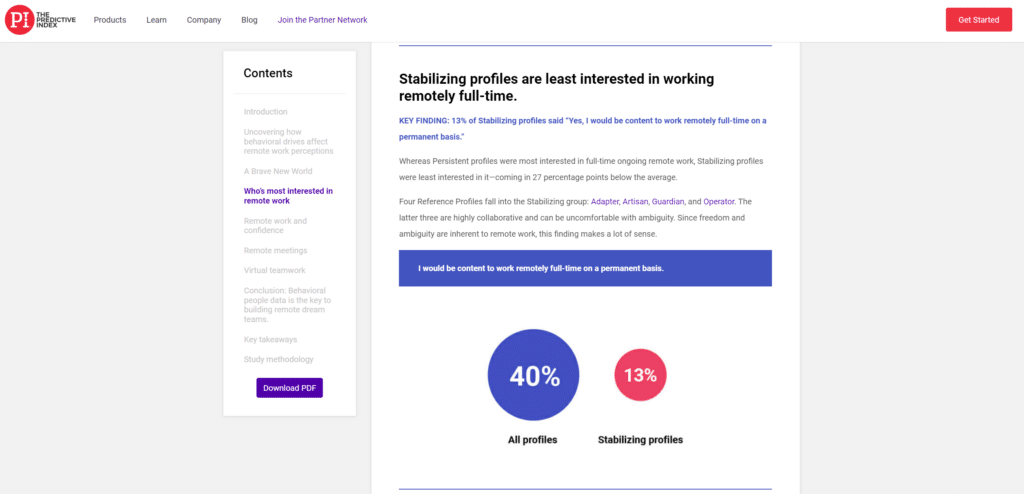1024x494 pixels.
Task: Open the Guardian reference profile link
Action: pos(667,201)
